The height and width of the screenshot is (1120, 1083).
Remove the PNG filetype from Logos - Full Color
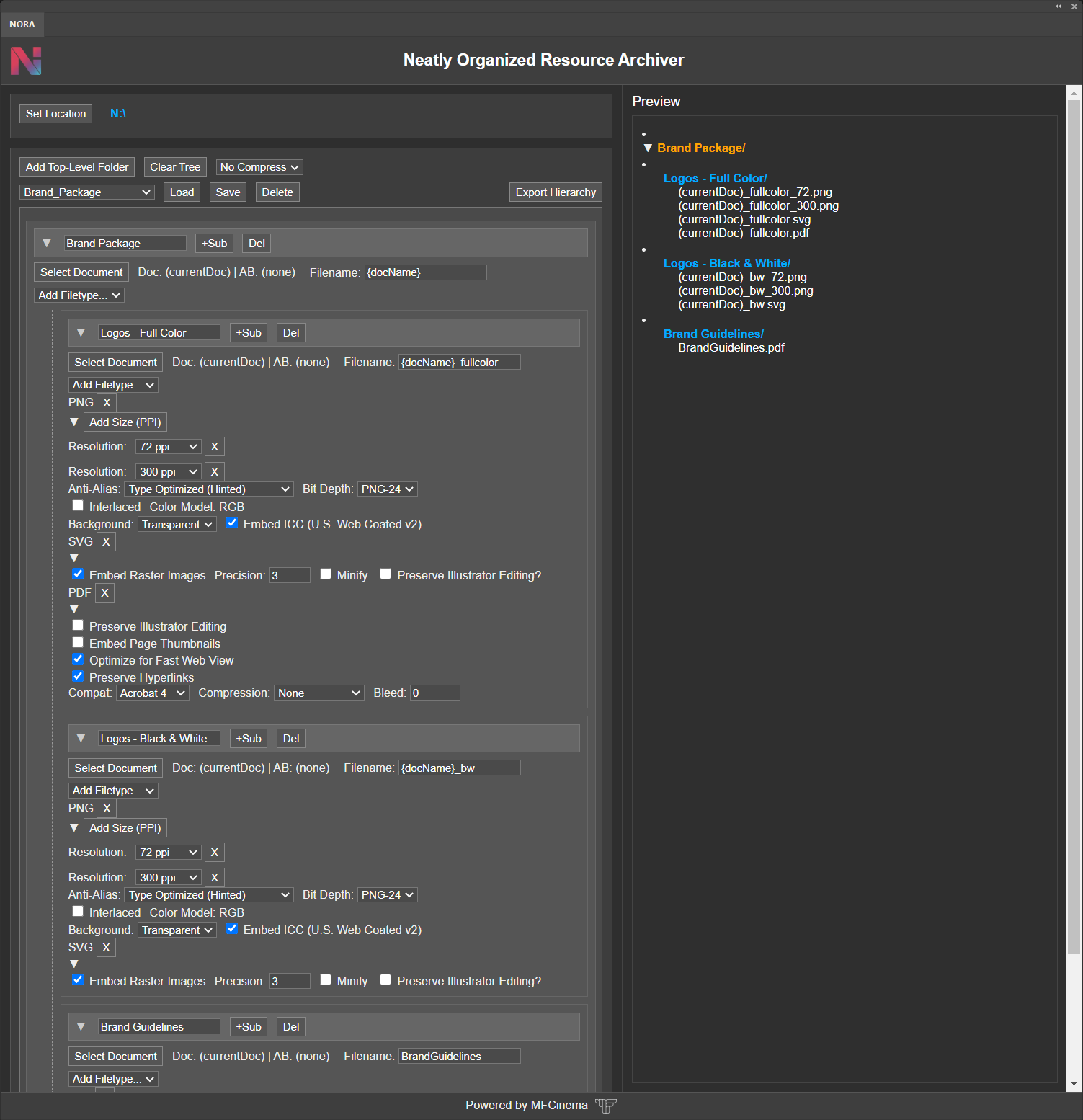[x=106, y=402]
